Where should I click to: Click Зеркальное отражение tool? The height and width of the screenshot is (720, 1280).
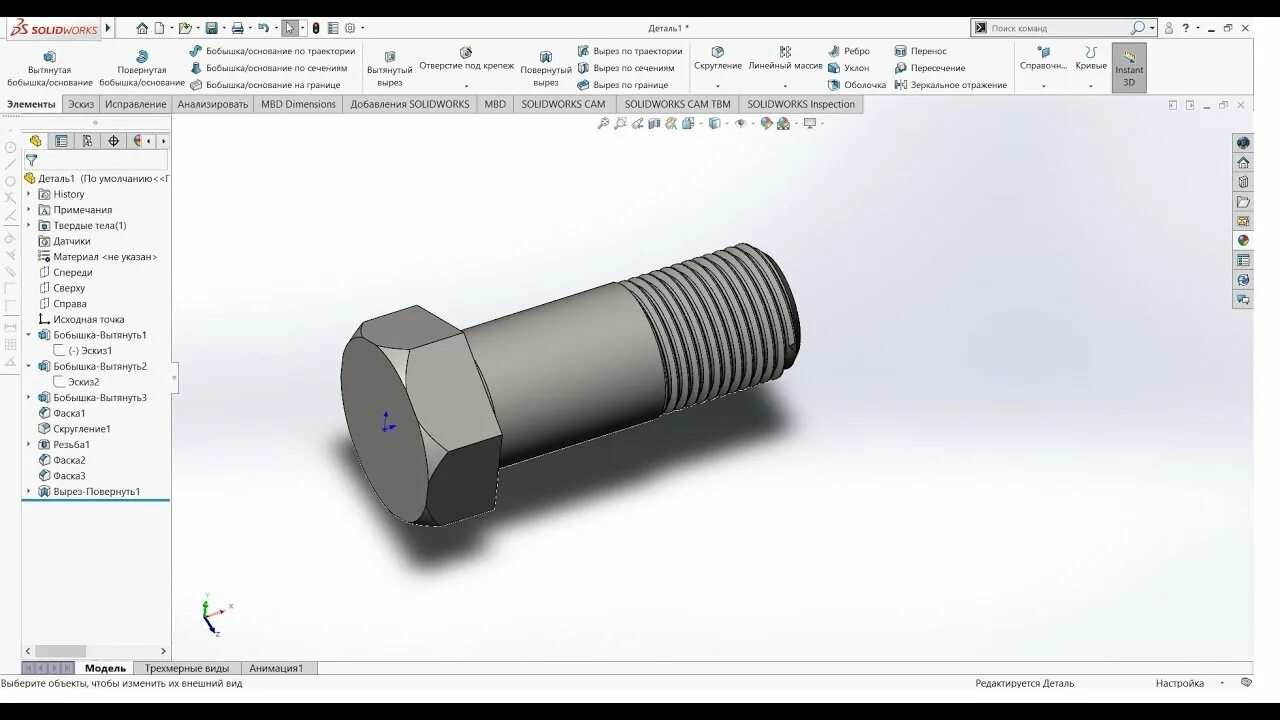[951, 85]
